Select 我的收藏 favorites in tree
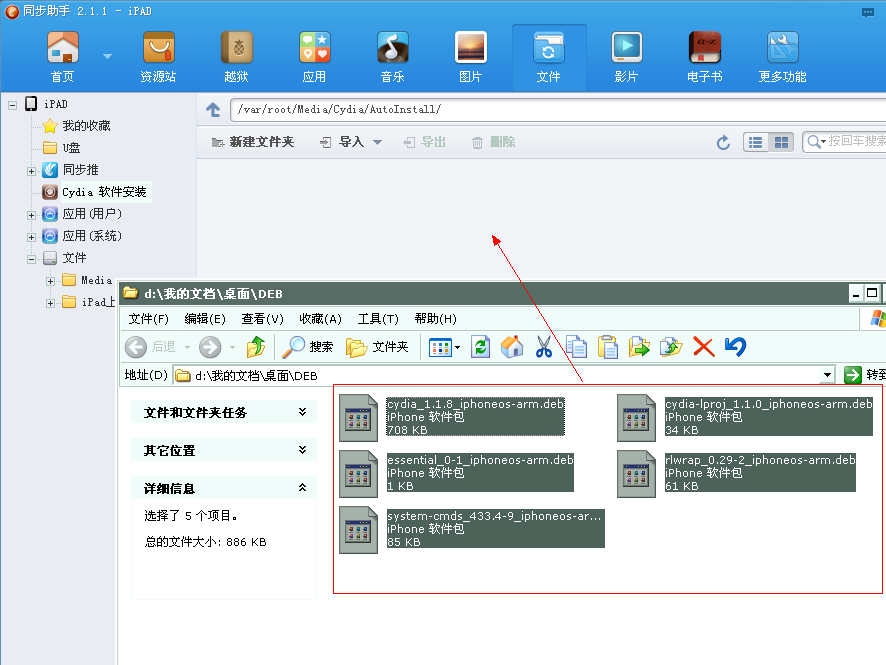The width and height of the screenshot is (886, 665). pos(86,125)
